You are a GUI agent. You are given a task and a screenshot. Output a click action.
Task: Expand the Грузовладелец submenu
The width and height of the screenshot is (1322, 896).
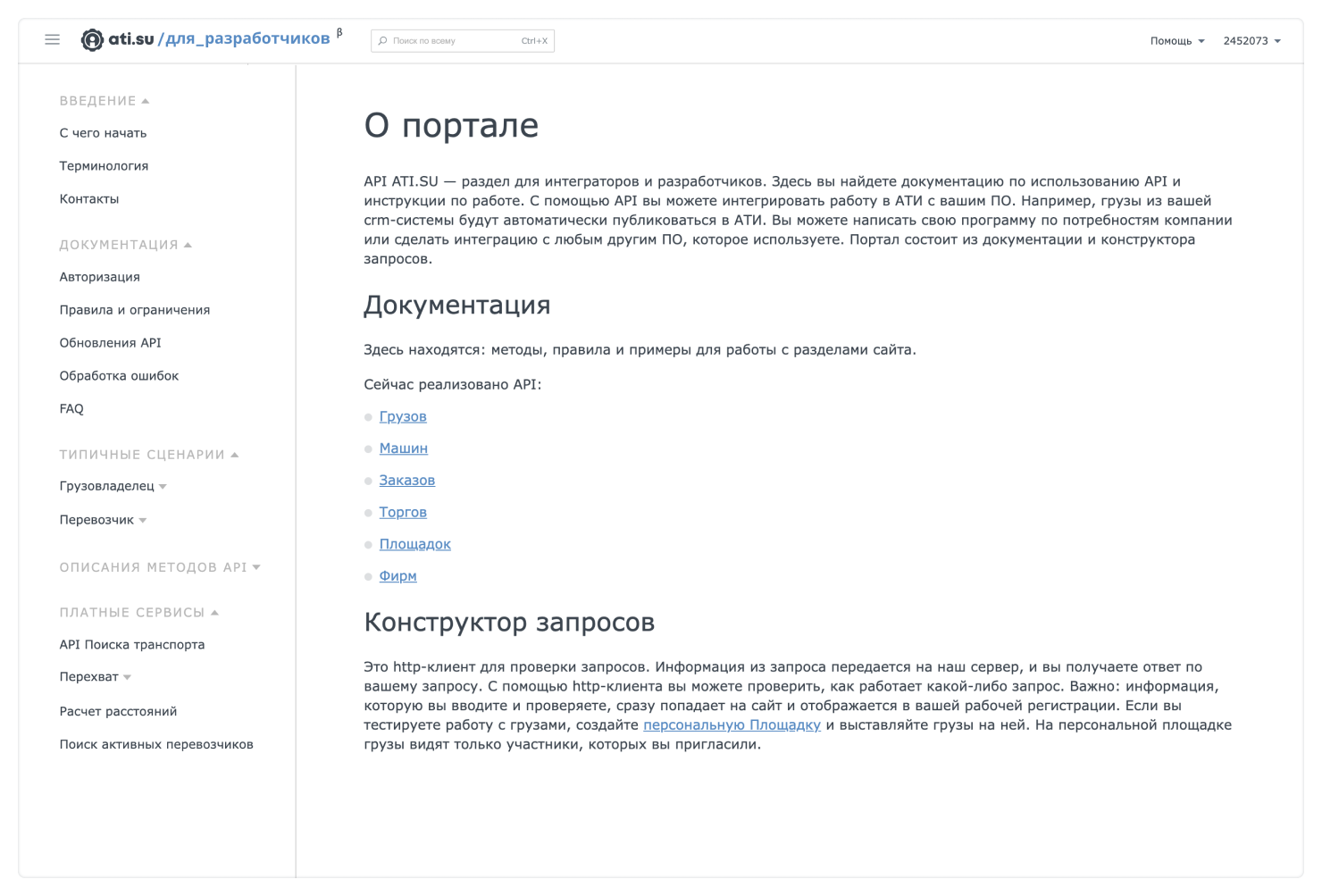click(113, 486)
